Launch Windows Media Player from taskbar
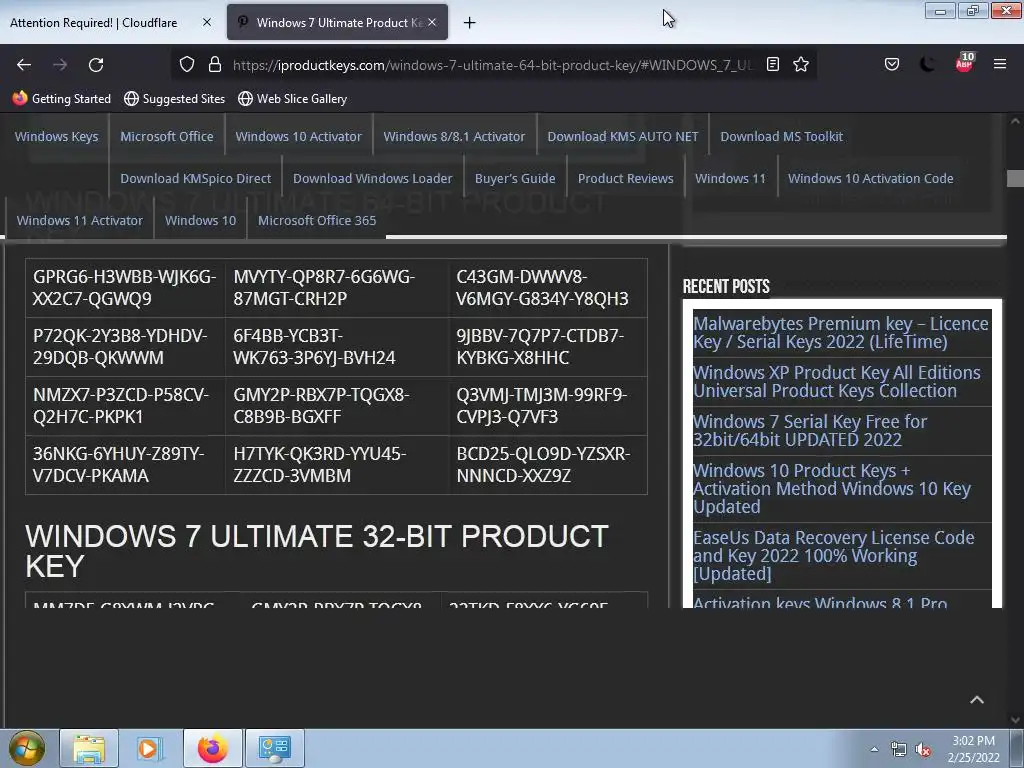Viewport: 1024px width, 768px height. click(x=150, y=748)
